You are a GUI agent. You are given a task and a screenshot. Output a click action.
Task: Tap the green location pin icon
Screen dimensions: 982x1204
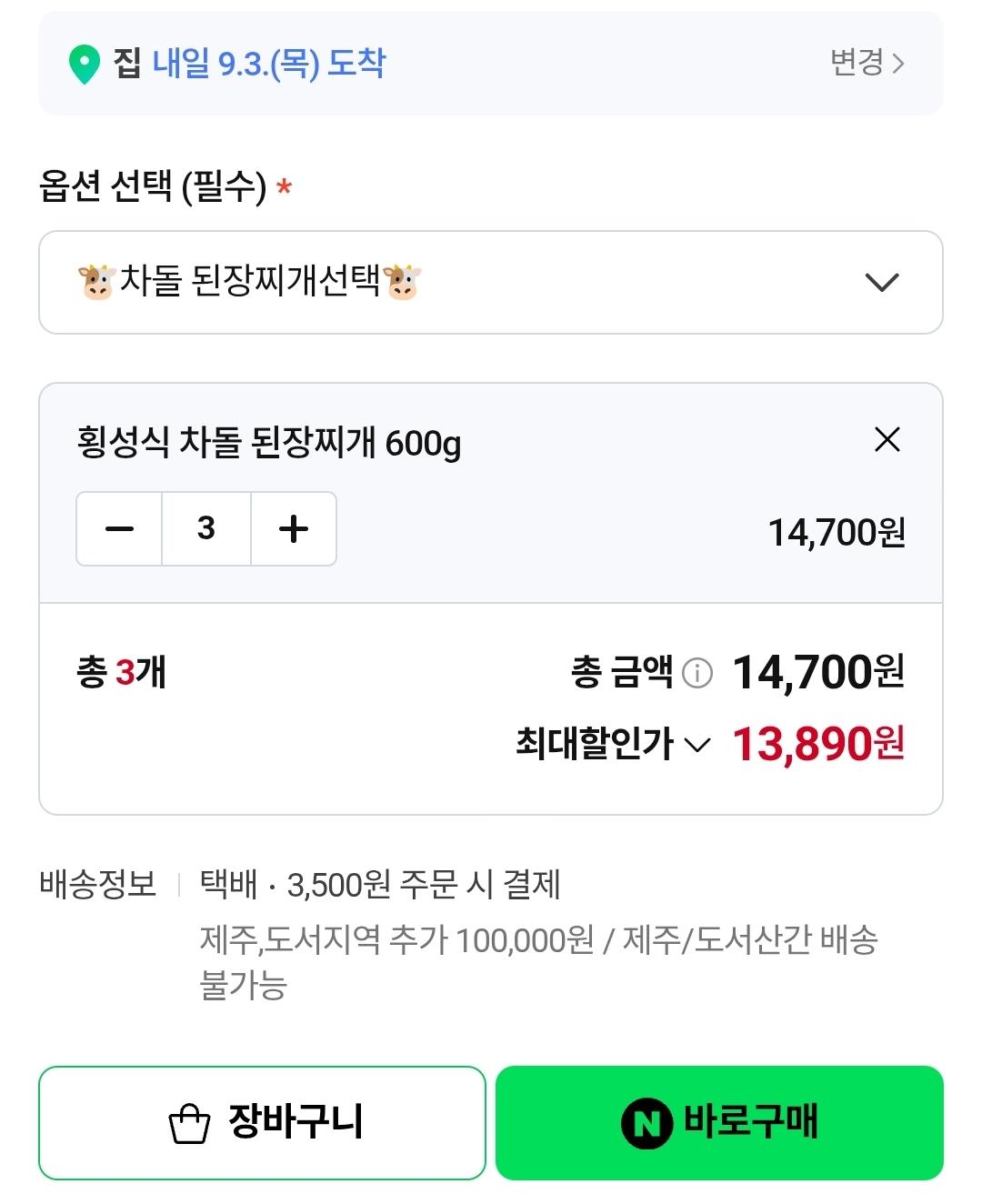[x=85, y=65]
